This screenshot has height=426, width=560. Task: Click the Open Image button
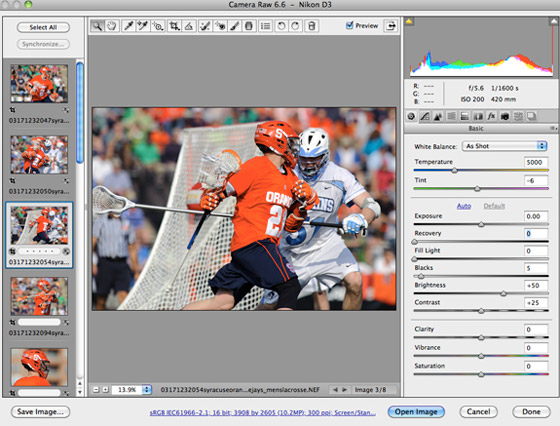pos(416,412)
